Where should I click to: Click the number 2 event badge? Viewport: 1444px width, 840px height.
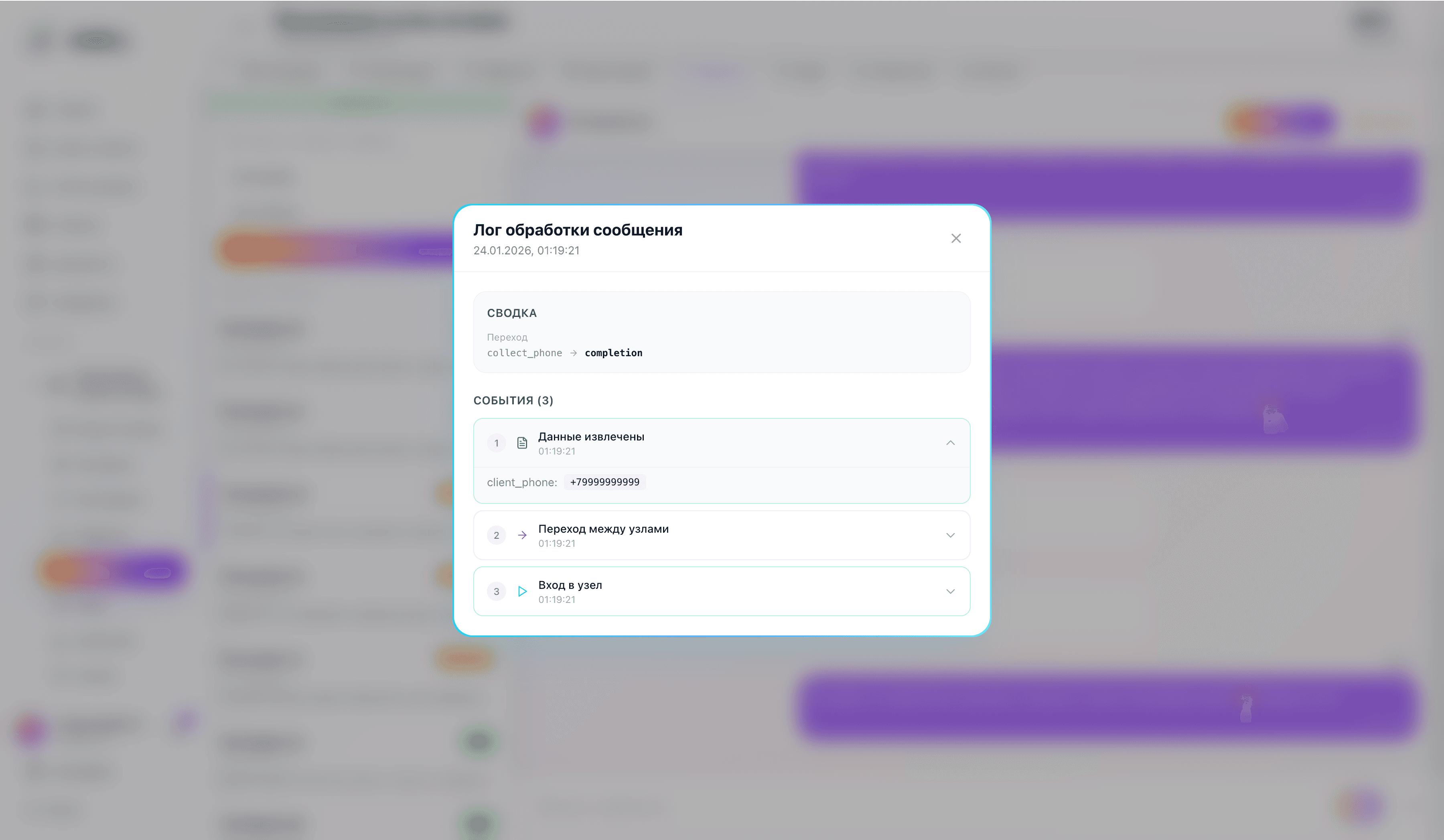click(496, 535)
